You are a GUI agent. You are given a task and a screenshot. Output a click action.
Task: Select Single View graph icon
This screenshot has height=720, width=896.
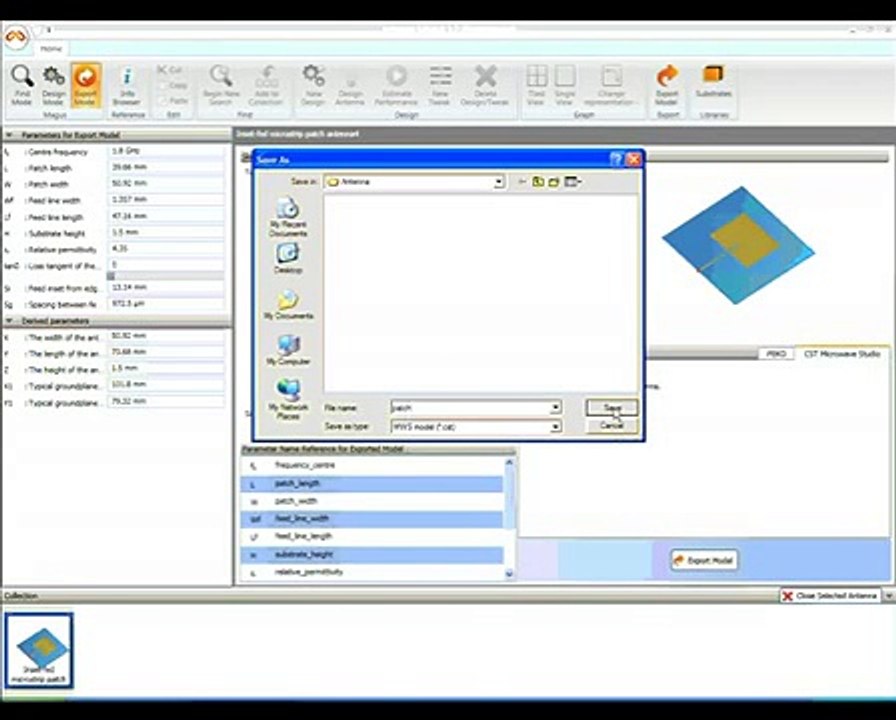(565, 85)
